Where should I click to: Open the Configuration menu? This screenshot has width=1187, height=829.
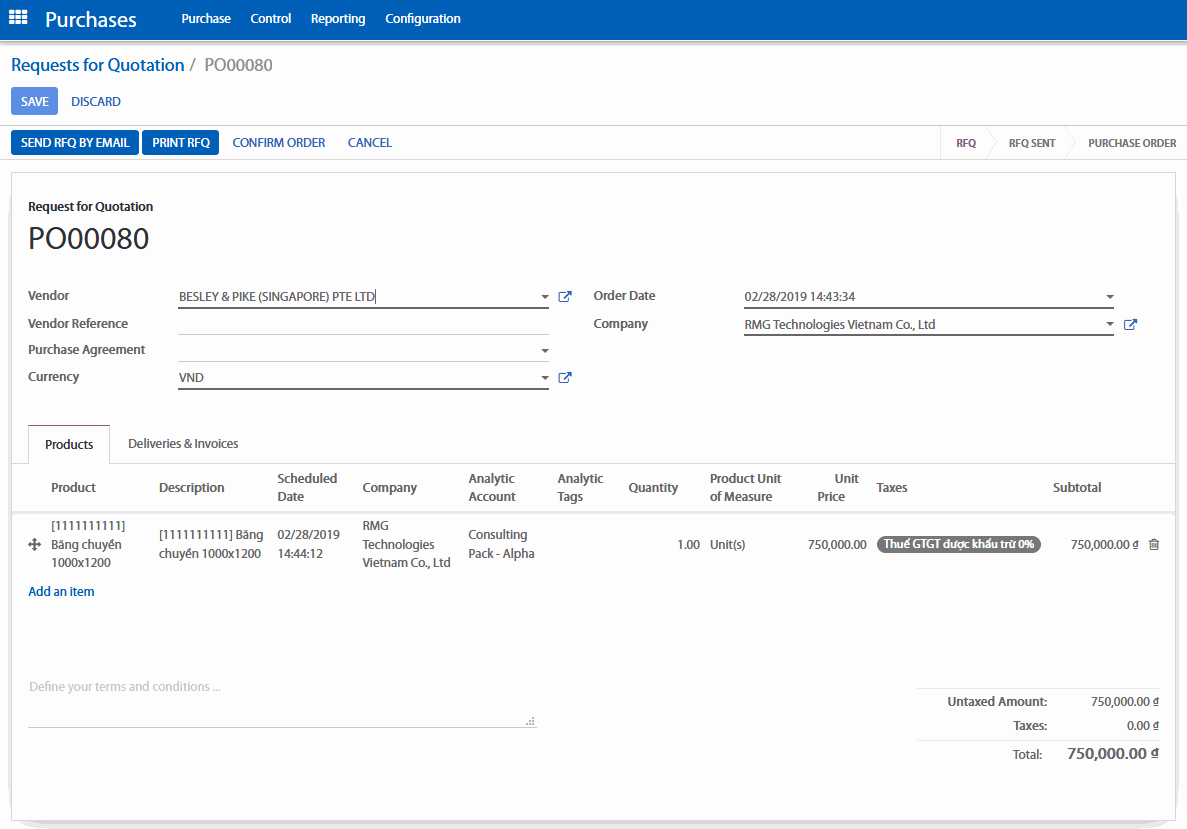click(422, 19)
